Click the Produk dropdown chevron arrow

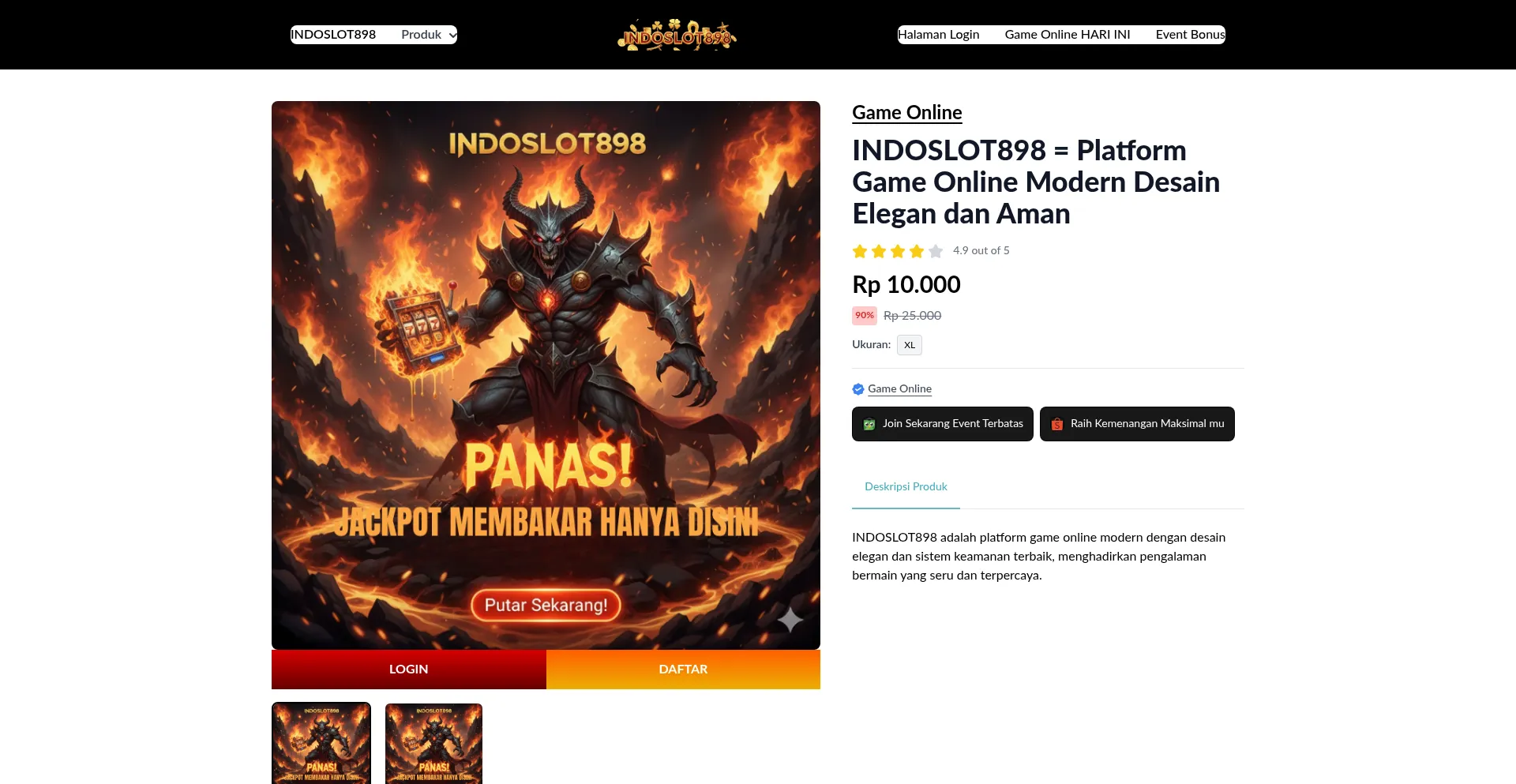click(452, 36)
